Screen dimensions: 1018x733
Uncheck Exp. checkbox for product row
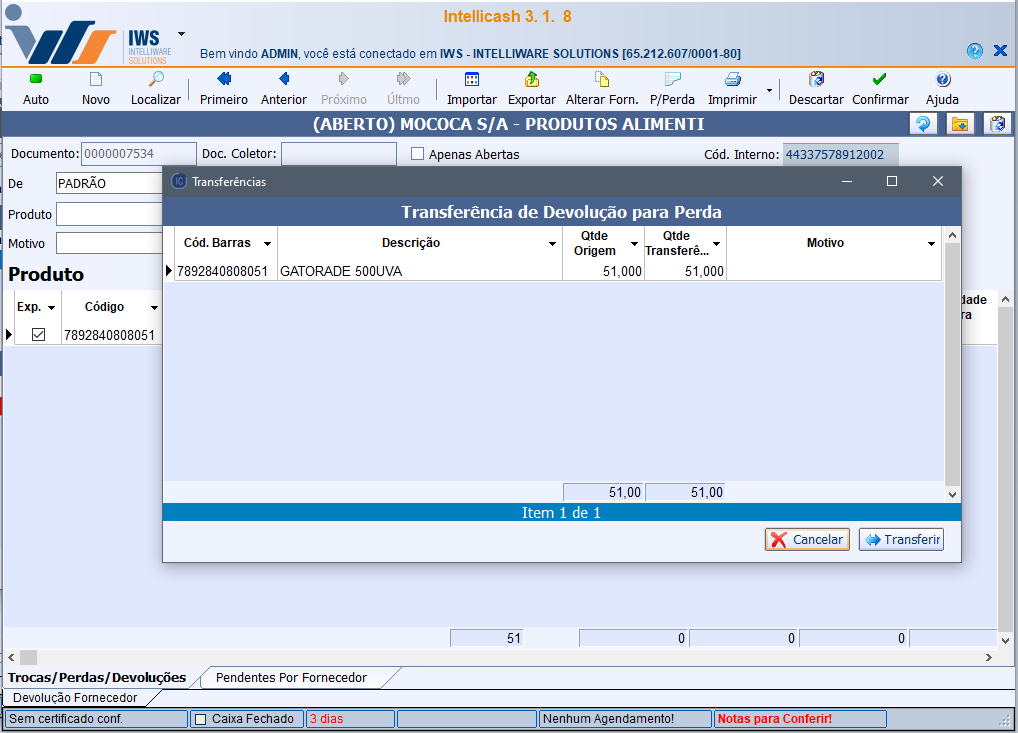click(39, 335)
